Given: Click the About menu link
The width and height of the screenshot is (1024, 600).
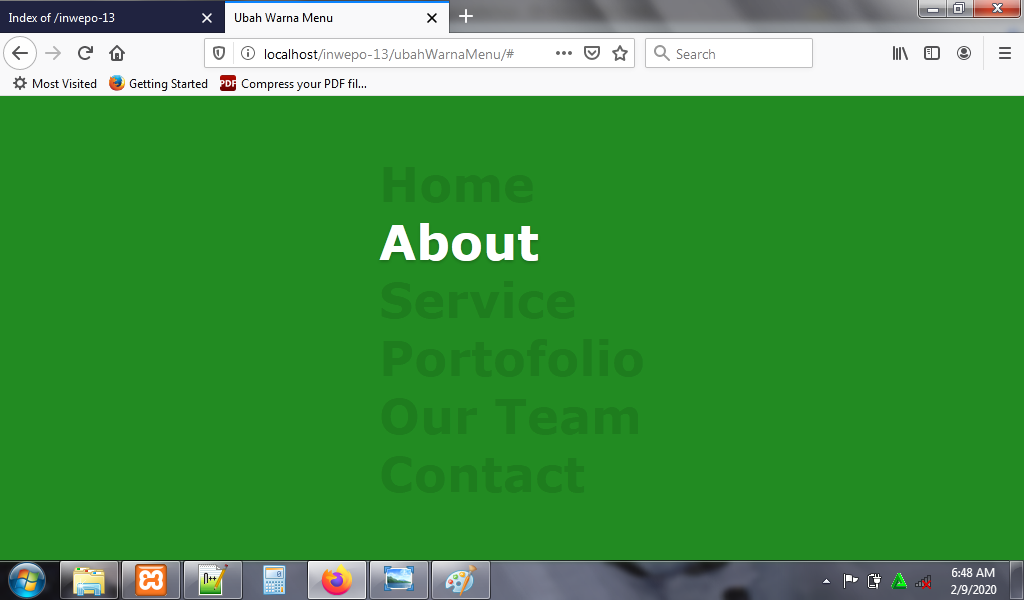Looking at the screenshot, I should (x=459, y=243).
